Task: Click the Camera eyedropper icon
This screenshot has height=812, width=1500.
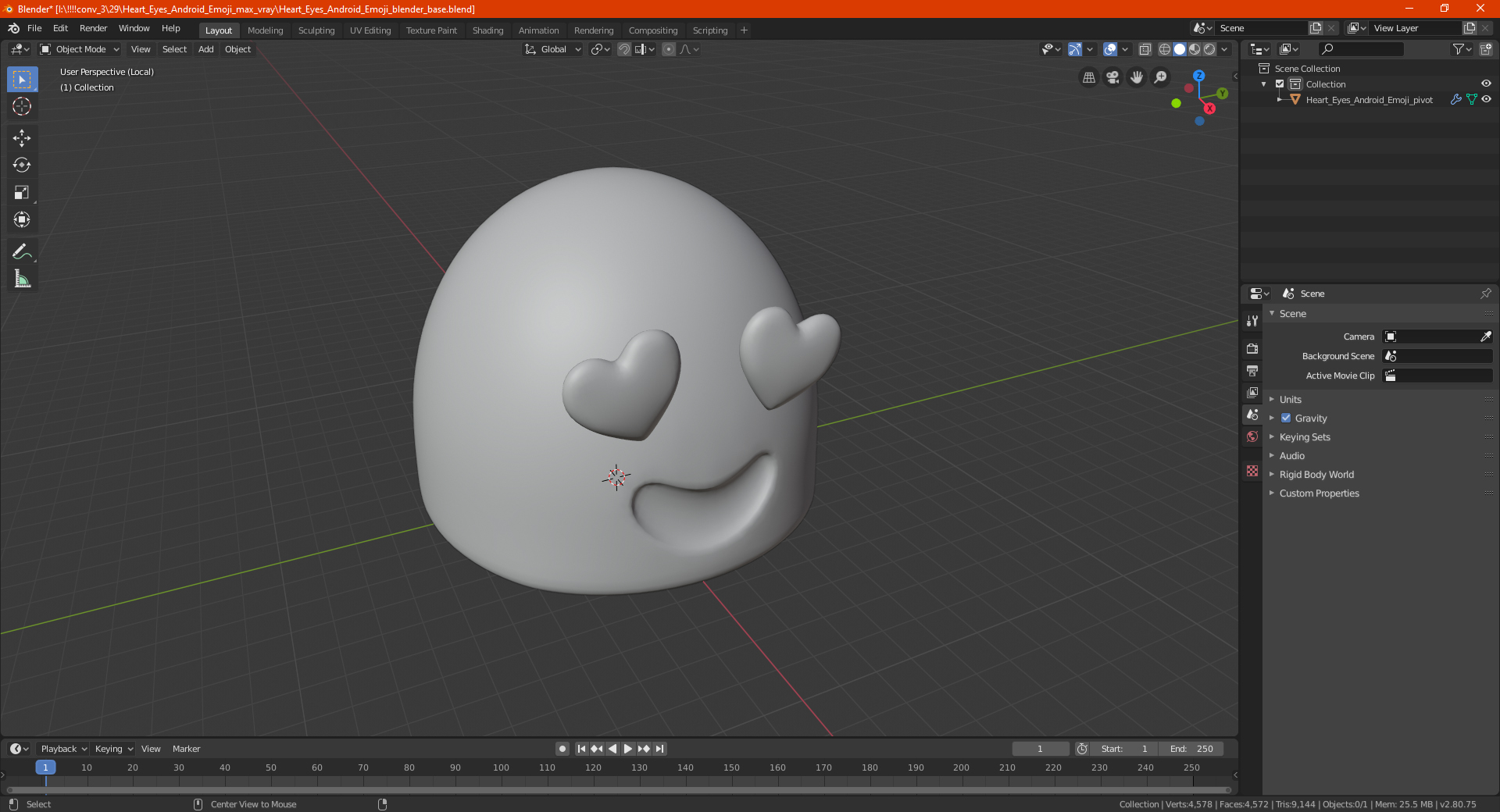Action: 1485,337
